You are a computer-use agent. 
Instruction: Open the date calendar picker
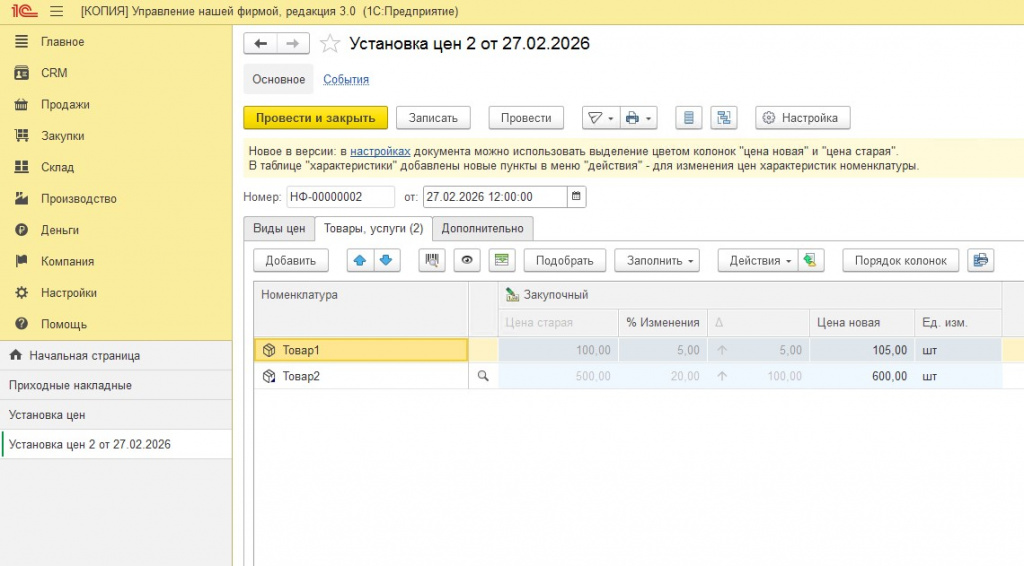[576, 197]
